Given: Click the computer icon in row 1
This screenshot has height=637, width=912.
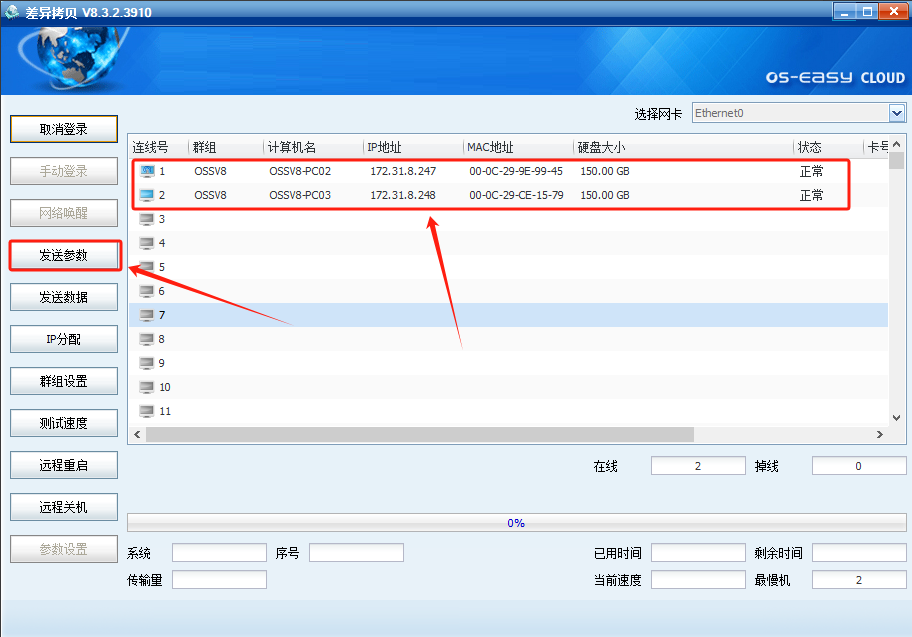Looking at the screenshot, I should pyautogui.click(x=147, y=171).
